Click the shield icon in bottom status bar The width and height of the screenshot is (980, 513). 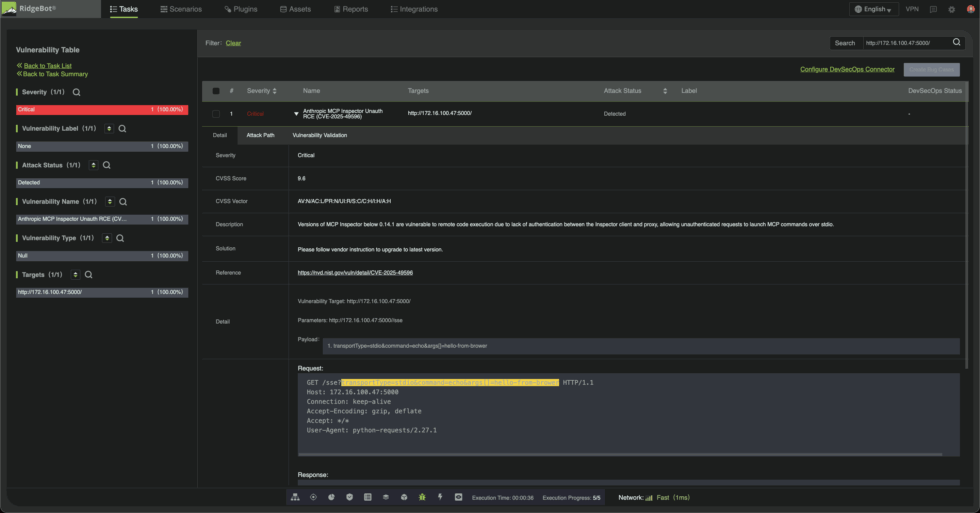coord(350,497)
